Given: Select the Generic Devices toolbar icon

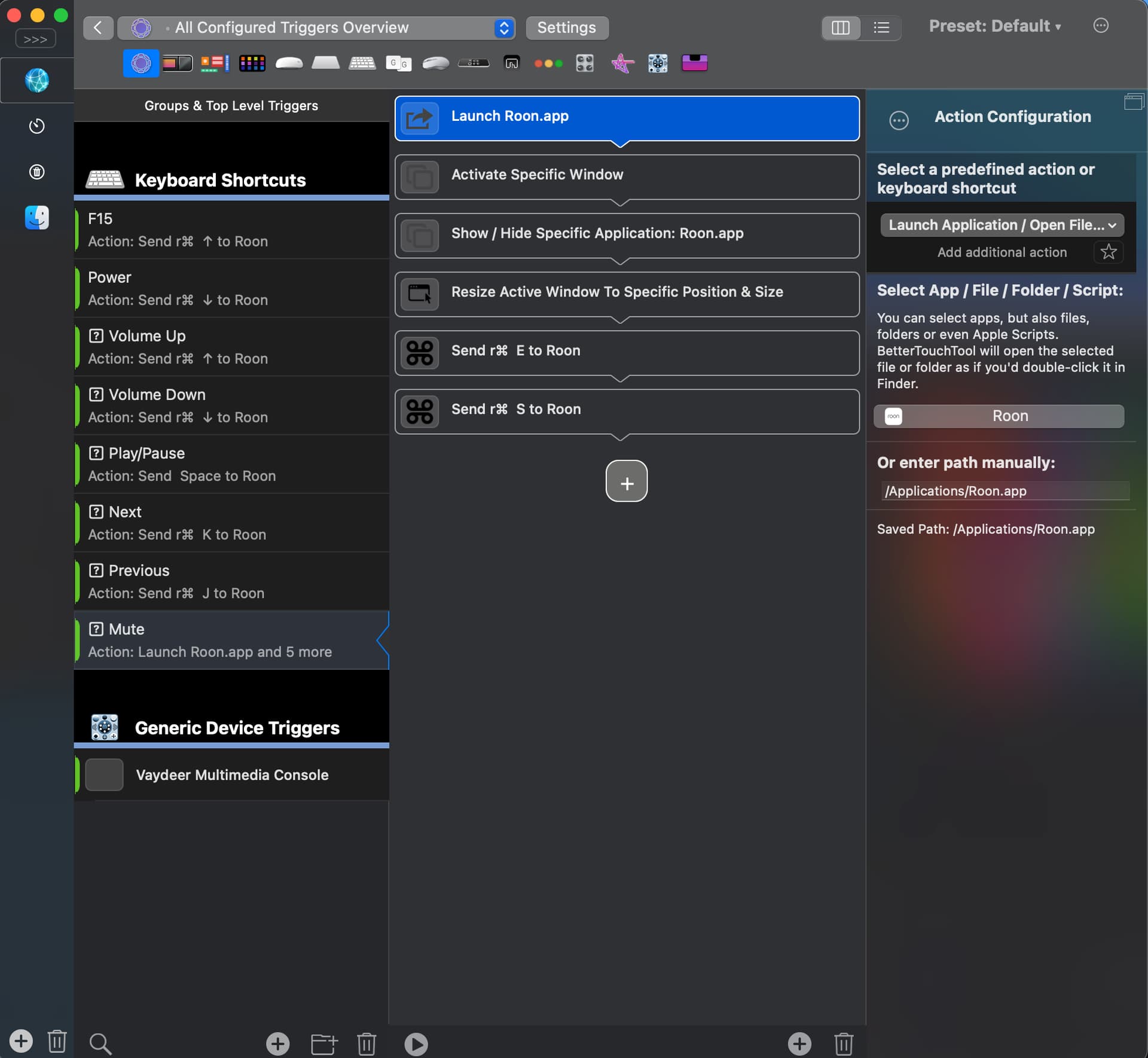Looking at the screenshot, I should pos(658,63).
